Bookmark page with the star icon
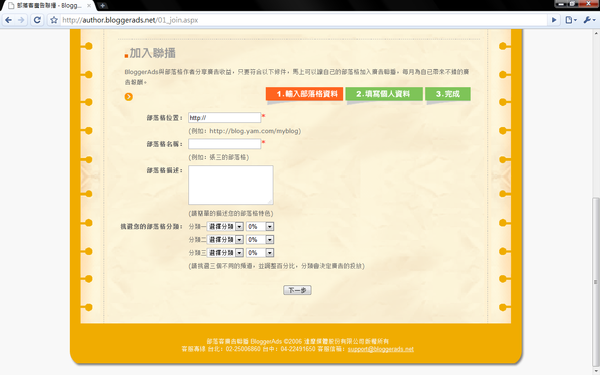The width and height of the screenshot is (600, 375). click(54, 20)
